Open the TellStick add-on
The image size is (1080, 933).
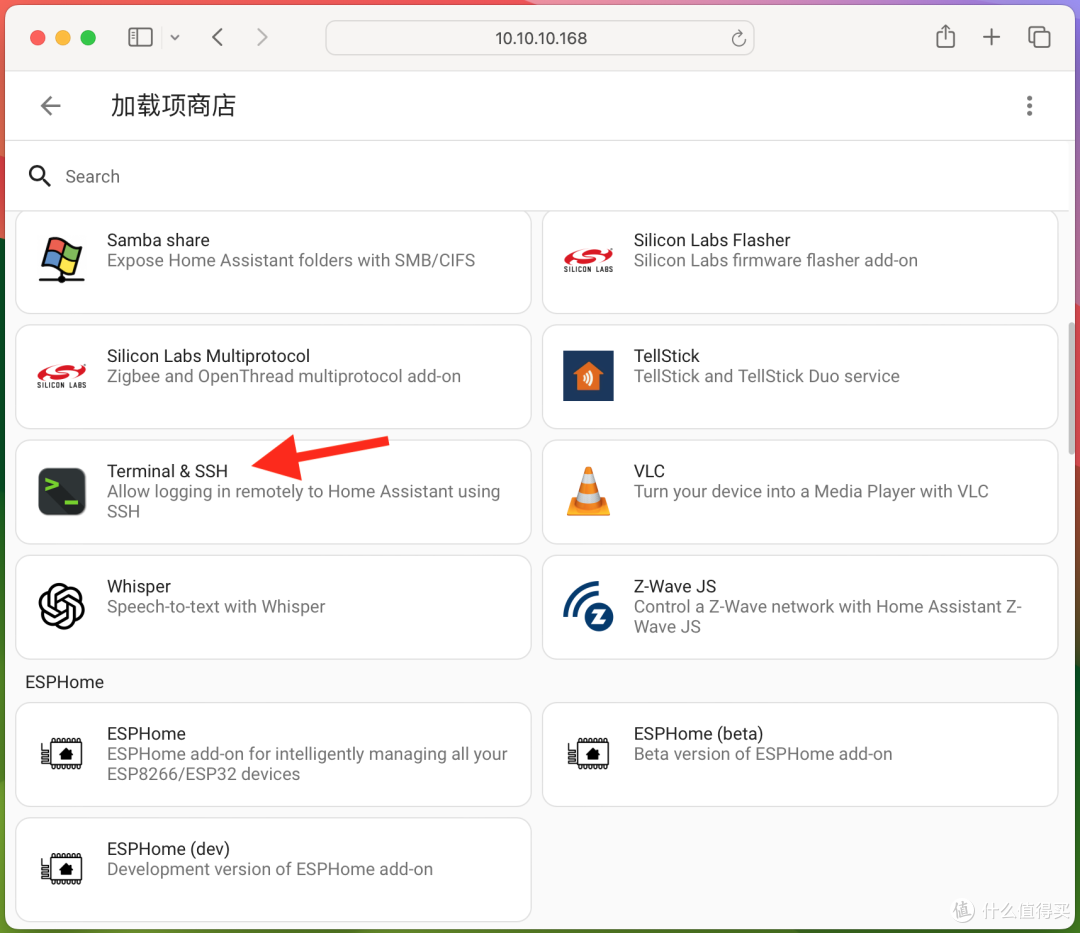tap(800, 377)
